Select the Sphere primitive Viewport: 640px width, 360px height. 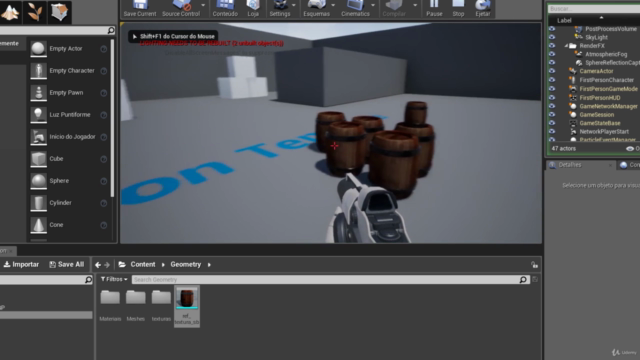[x=69, y=181]
